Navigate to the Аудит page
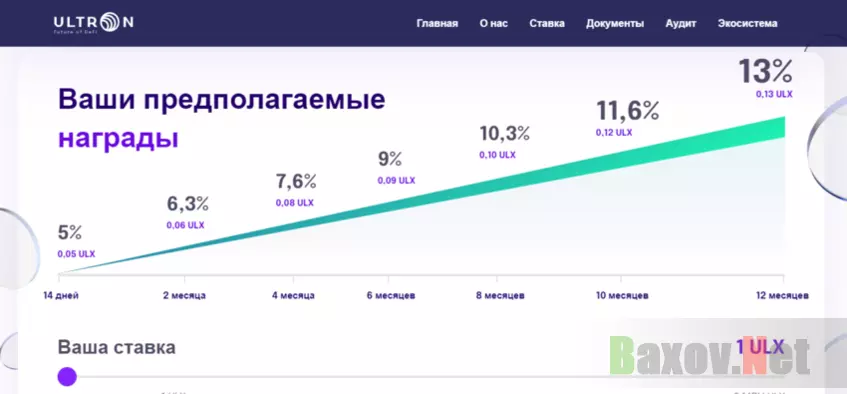 681,24
